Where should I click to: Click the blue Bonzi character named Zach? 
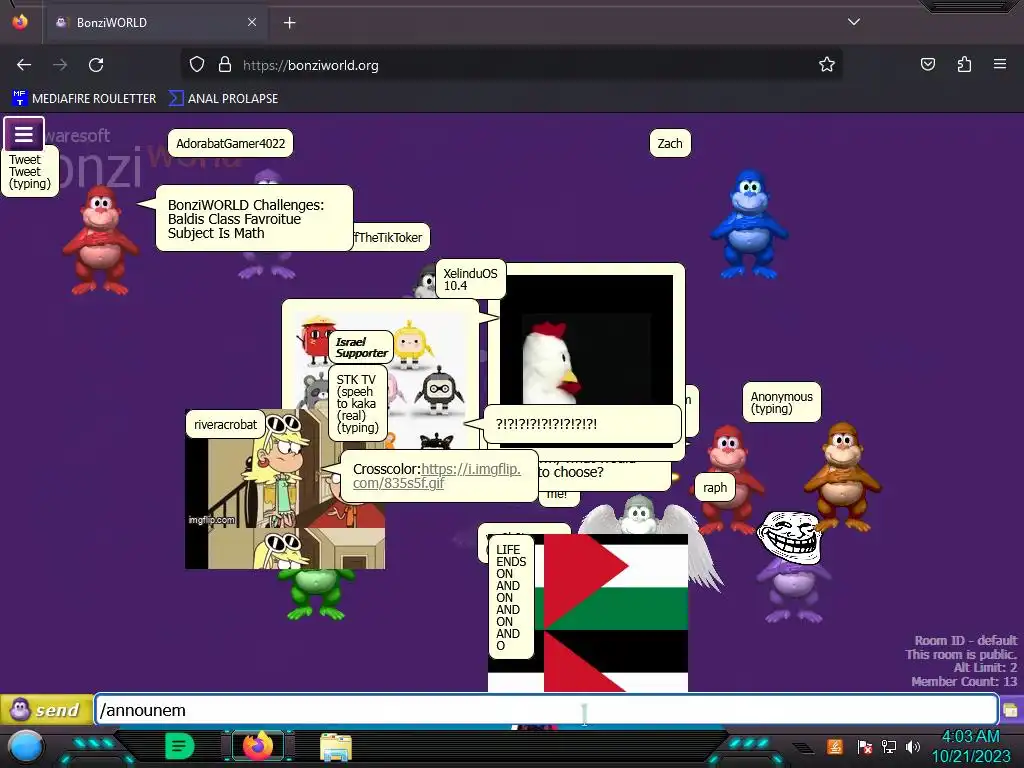pyautogui.click(x=749, y=224)
